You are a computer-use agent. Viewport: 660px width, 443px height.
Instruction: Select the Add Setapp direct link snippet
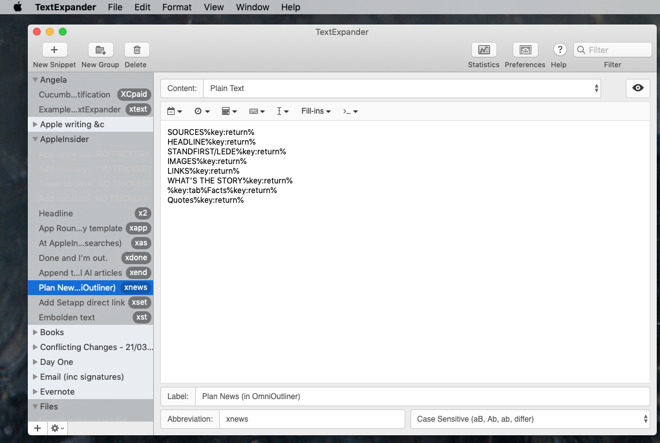[x=91, y=302]
